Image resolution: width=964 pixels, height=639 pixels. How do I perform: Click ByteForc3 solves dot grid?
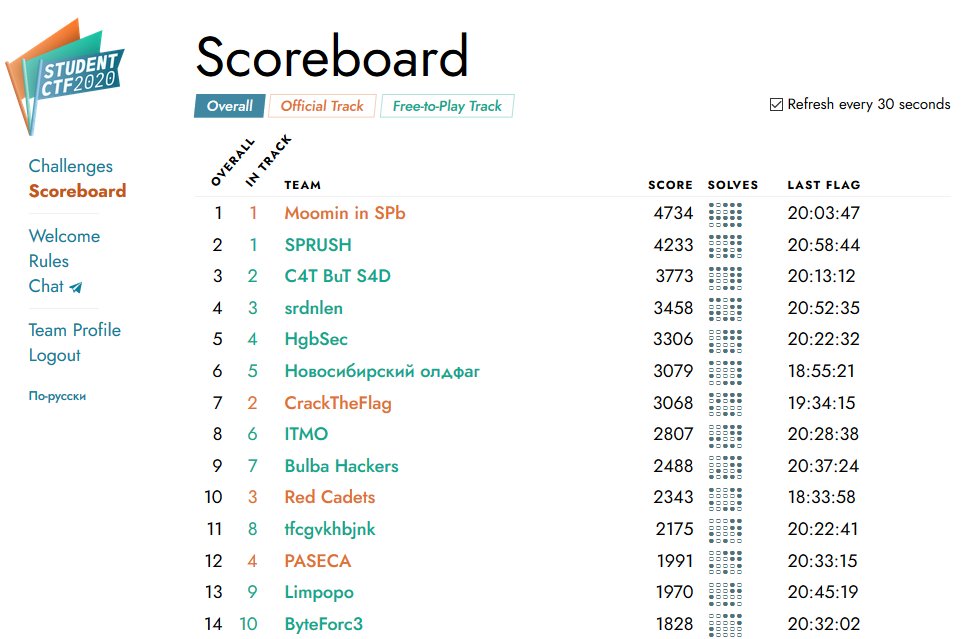(725, 625)
